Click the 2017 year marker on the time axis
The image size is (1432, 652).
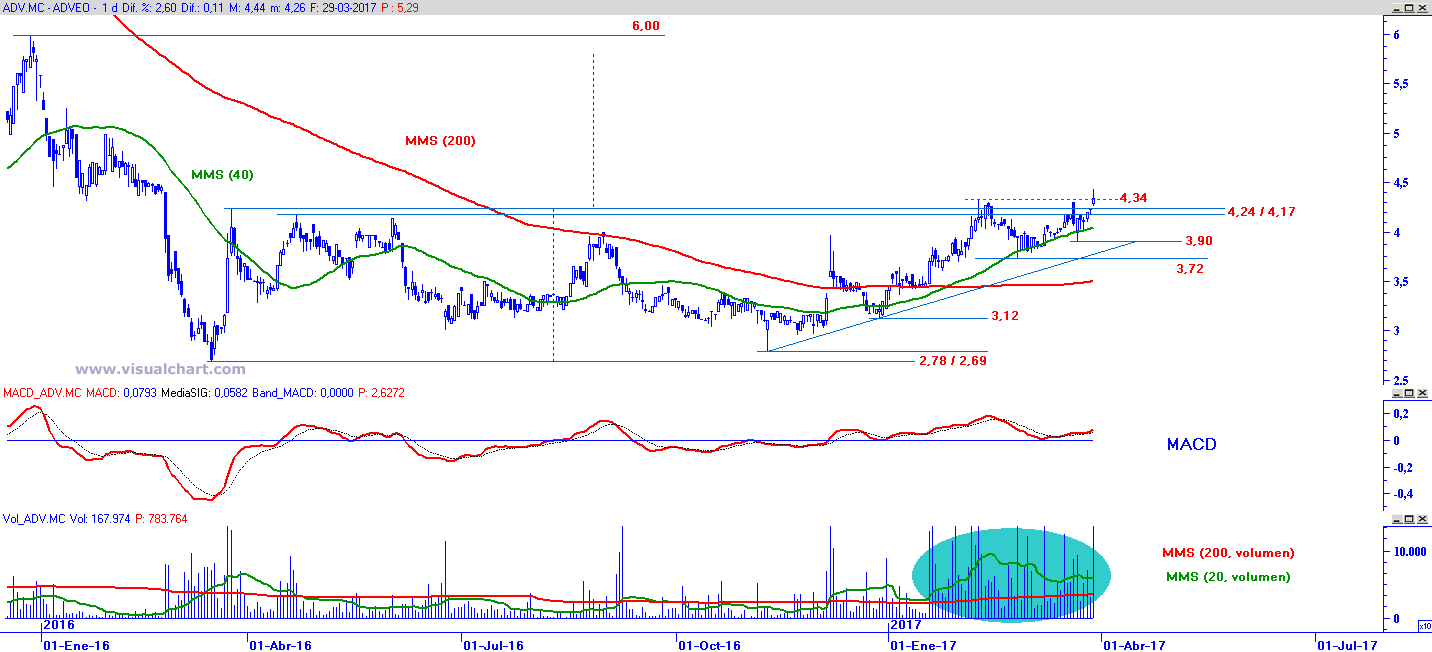906,624
